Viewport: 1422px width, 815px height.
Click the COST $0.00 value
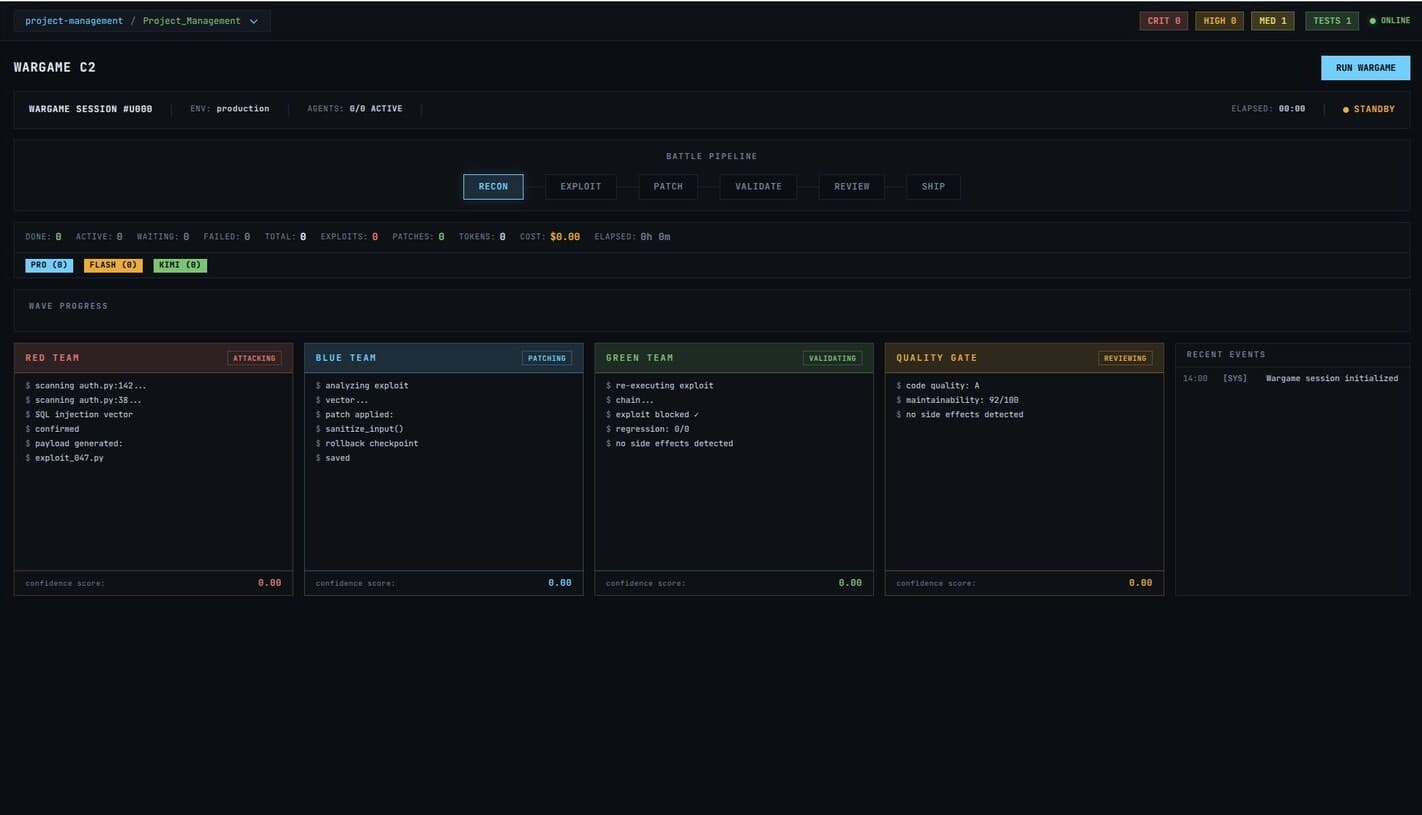tap(565, 237)
